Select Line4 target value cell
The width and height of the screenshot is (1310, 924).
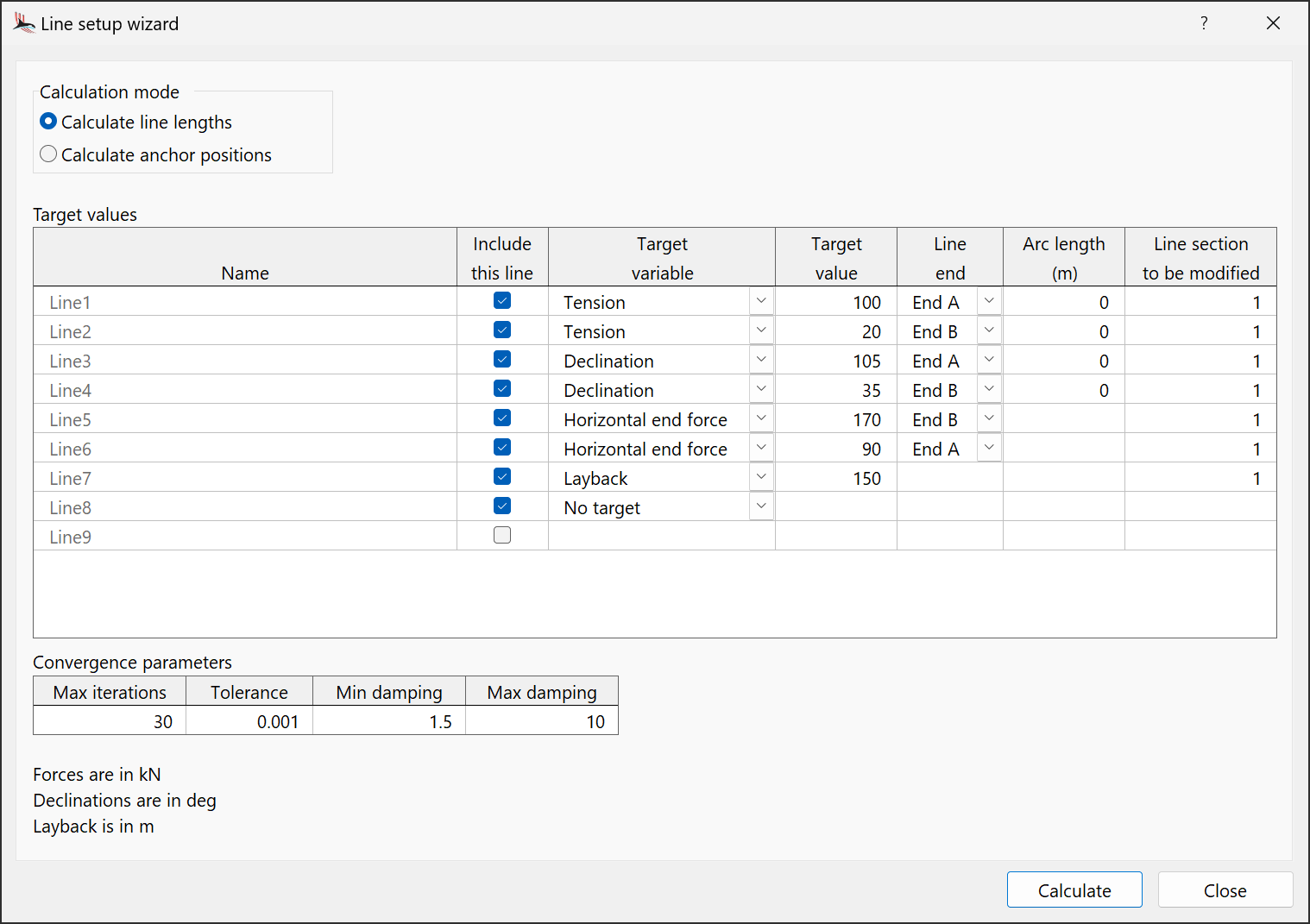tap(836, 391)
